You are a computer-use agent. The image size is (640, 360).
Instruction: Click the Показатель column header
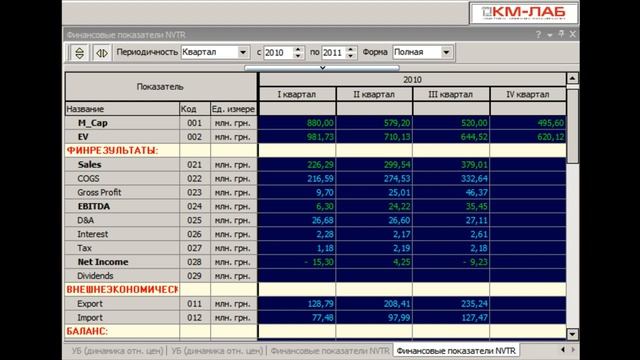(161, 87)
